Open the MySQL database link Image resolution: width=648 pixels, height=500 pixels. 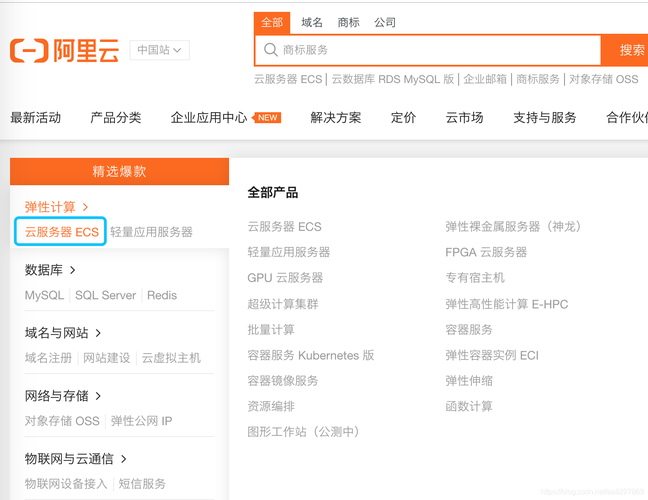pyautogui.click(x=44, y=295)
